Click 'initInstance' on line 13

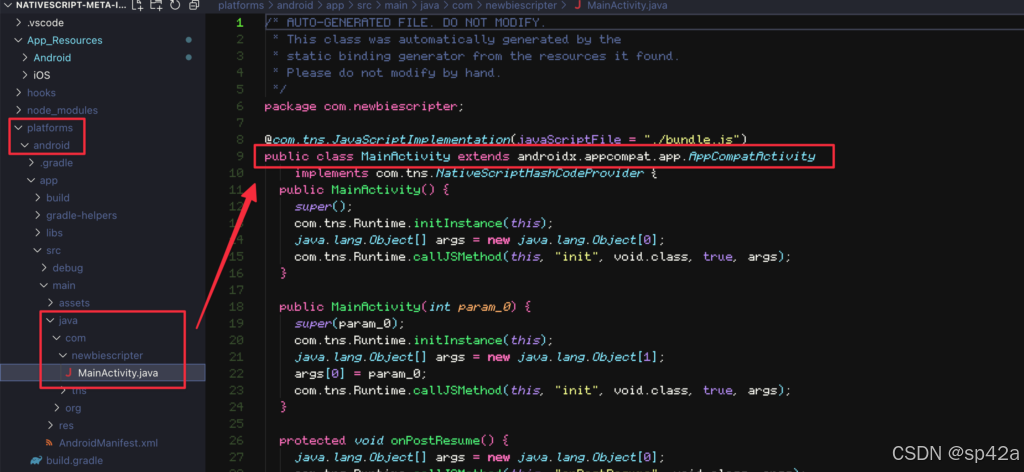click(x=456, y=223)
